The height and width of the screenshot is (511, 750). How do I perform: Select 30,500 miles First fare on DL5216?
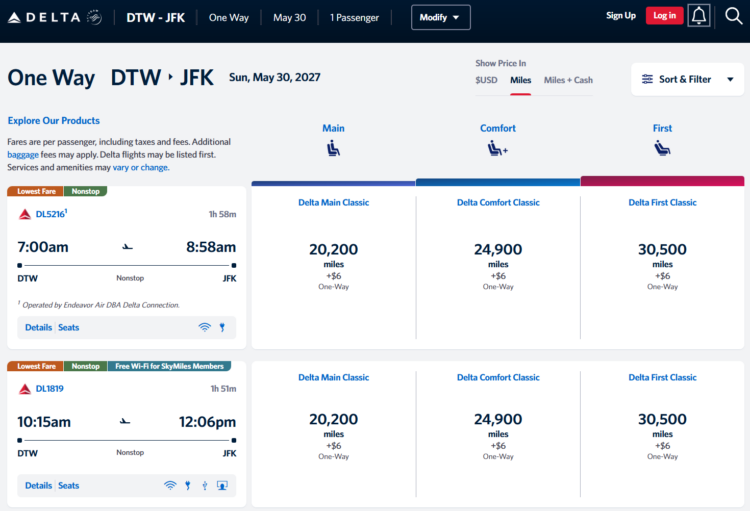(662, 266)
